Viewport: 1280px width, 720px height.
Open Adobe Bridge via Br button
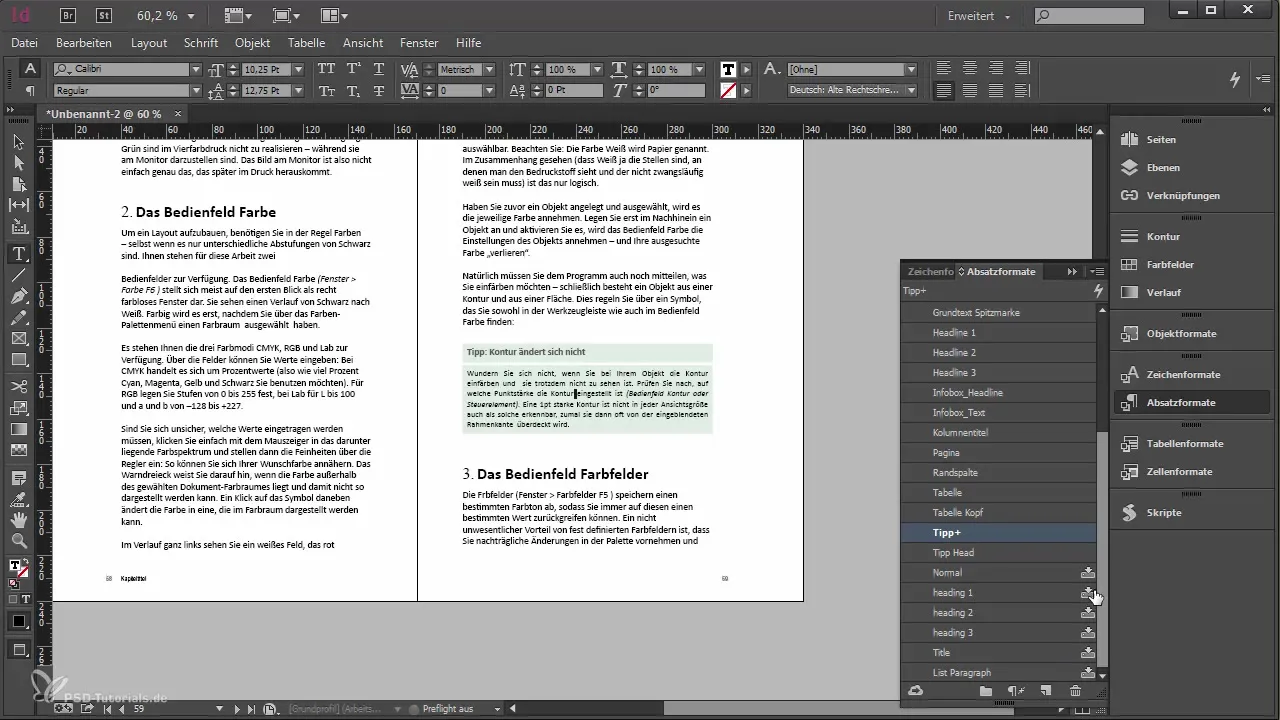(x=69, y=15)
